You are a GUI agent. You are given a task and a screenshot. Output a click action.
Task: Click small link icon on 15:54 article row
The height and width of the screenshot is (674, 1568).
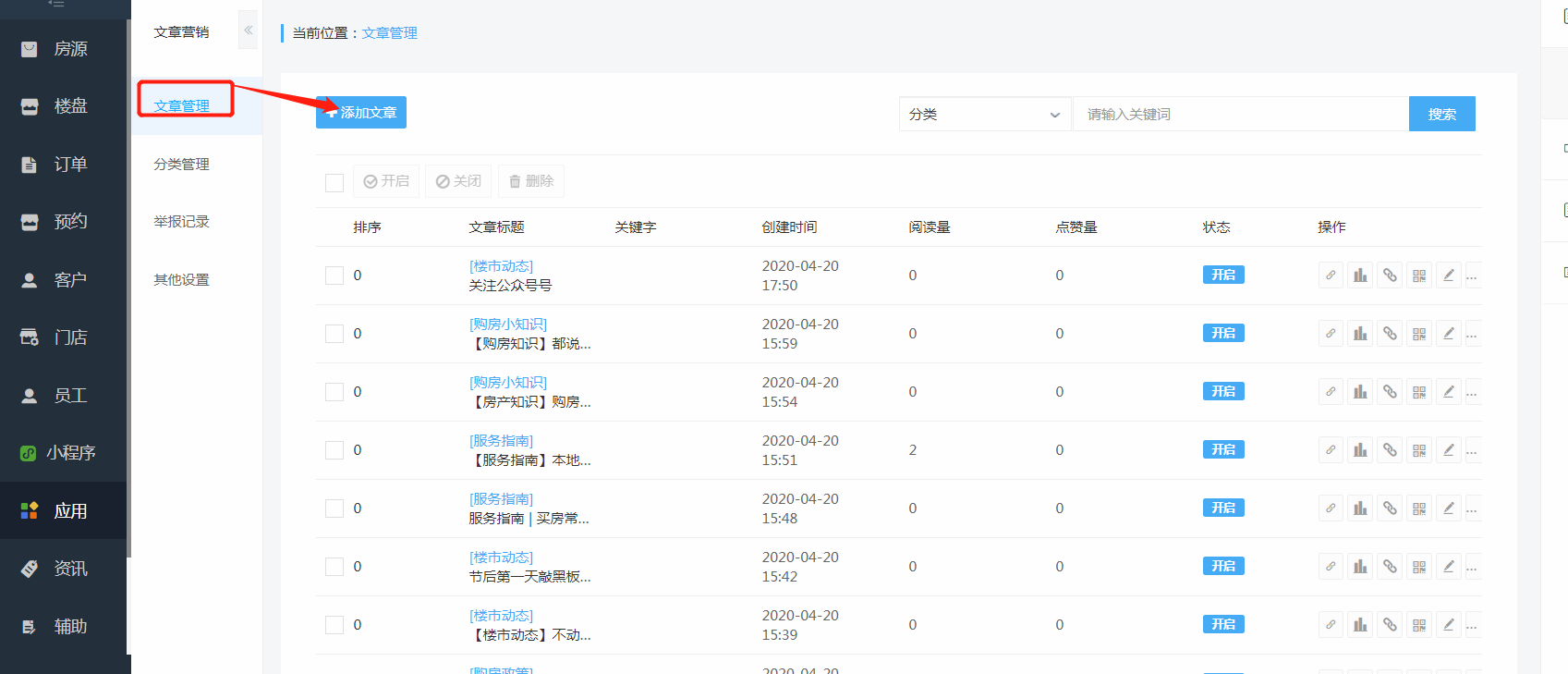click(1331, 392)
